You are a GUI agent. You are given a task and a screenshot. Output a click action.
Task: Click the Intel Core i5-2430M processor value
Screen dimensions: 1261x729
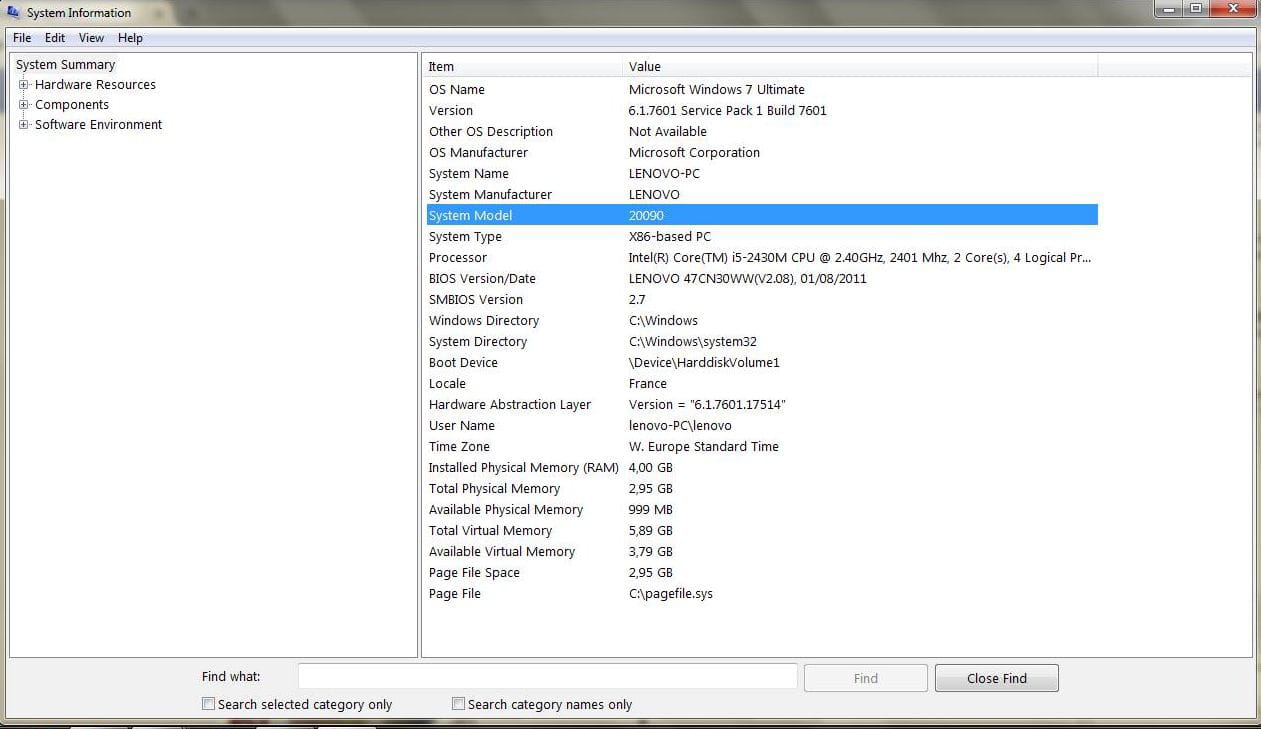coord(860,258)
